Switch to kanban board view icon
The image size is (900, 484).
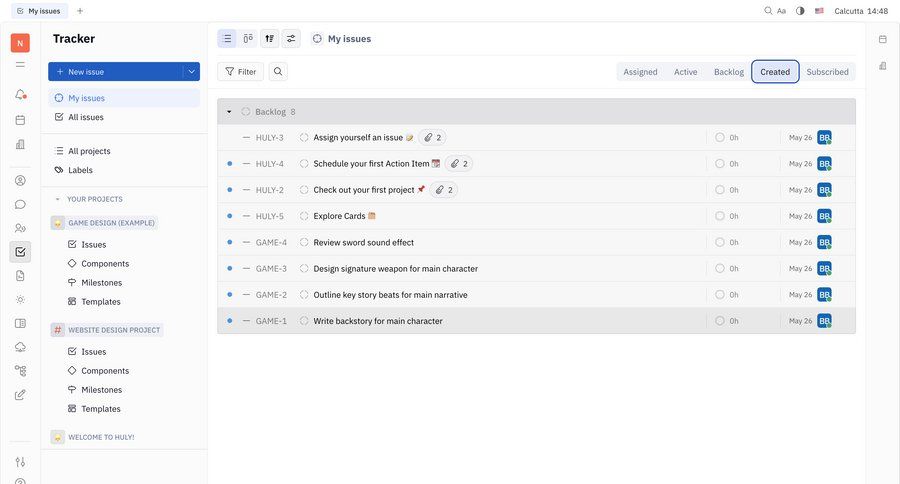[x=248, y=38]
